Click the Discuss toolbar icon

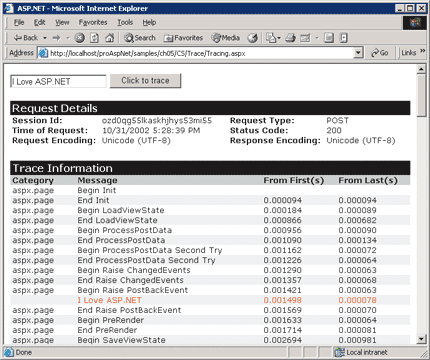click(x=329, y=38)
